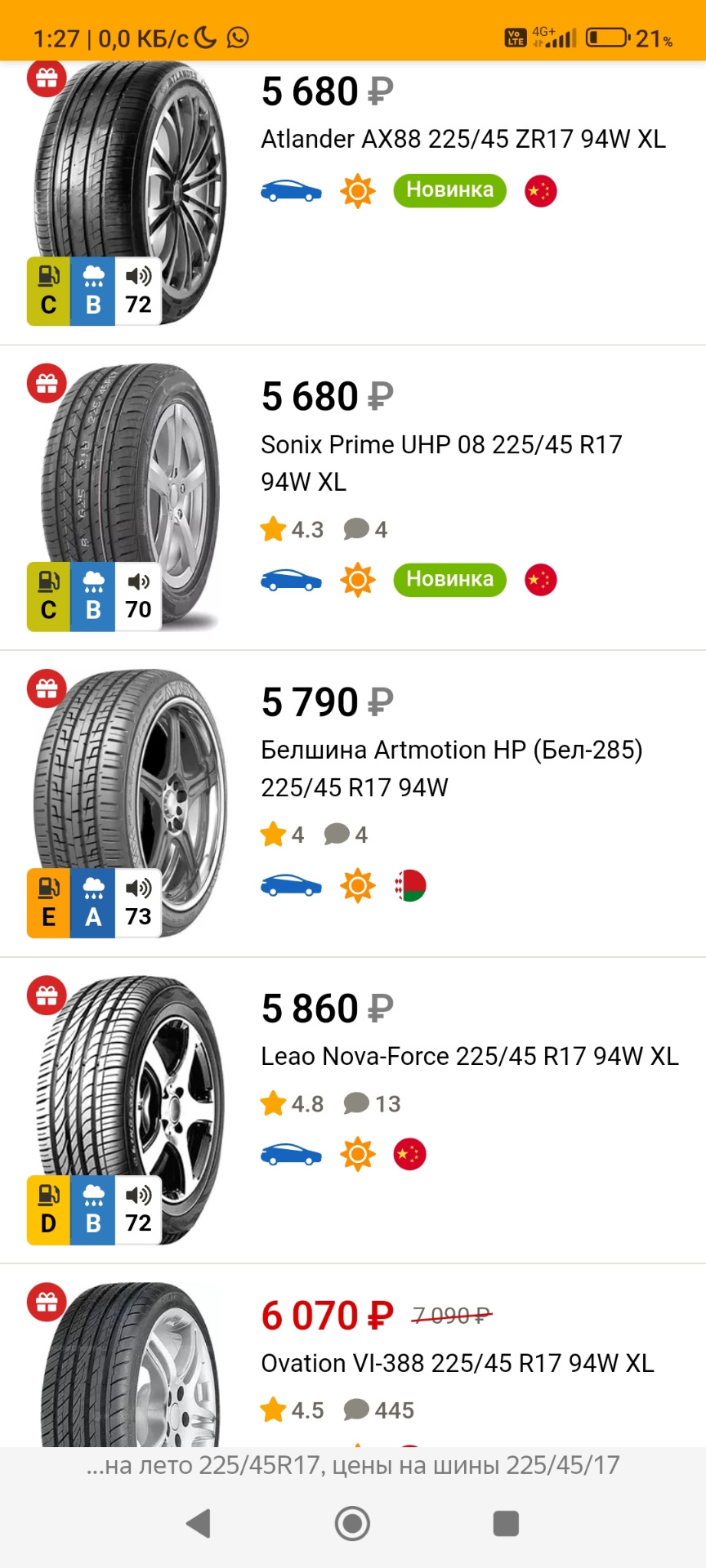Tap the page title bar with 225/45R17 text

pos(353,1465)
